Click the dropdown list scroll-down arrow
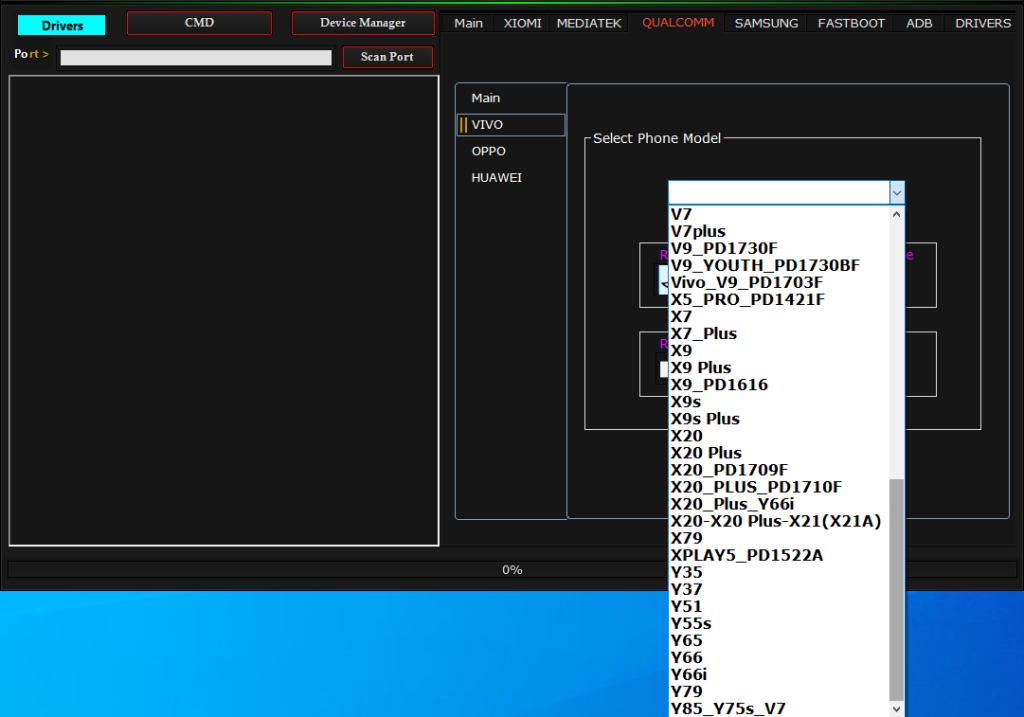The image size is (1024, 717). (897, 709)
